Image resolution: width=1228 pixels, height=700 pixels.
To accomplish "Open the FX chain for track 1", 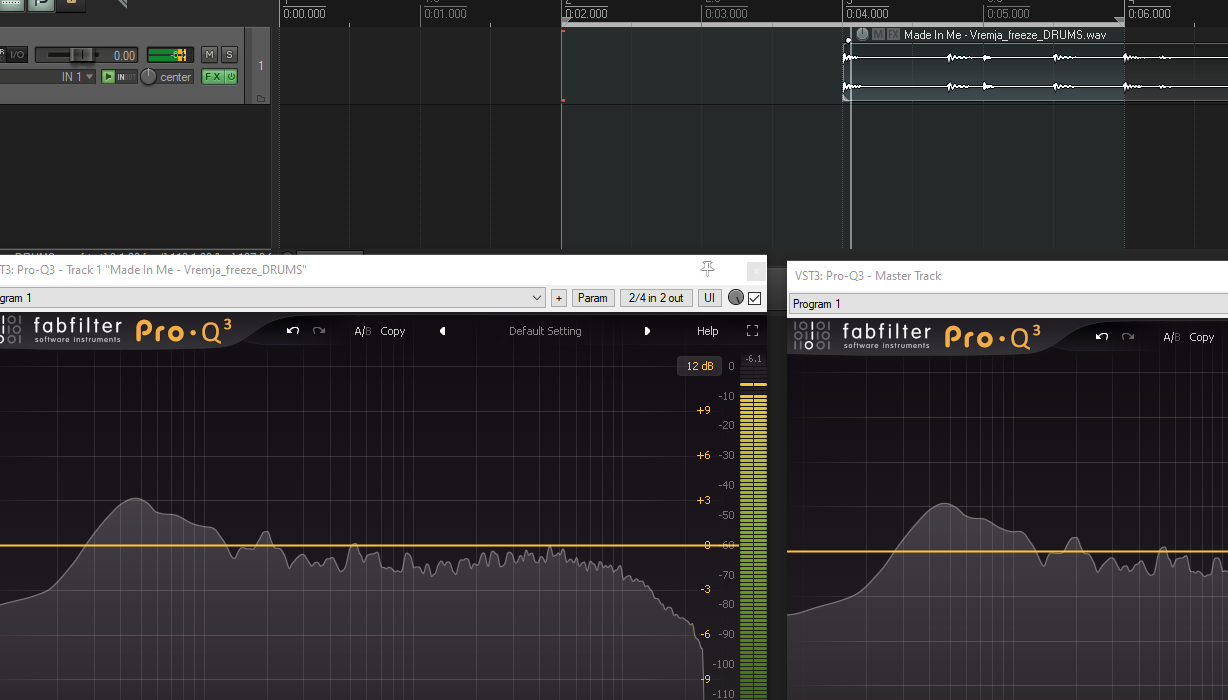I will [x=212, y=76].
